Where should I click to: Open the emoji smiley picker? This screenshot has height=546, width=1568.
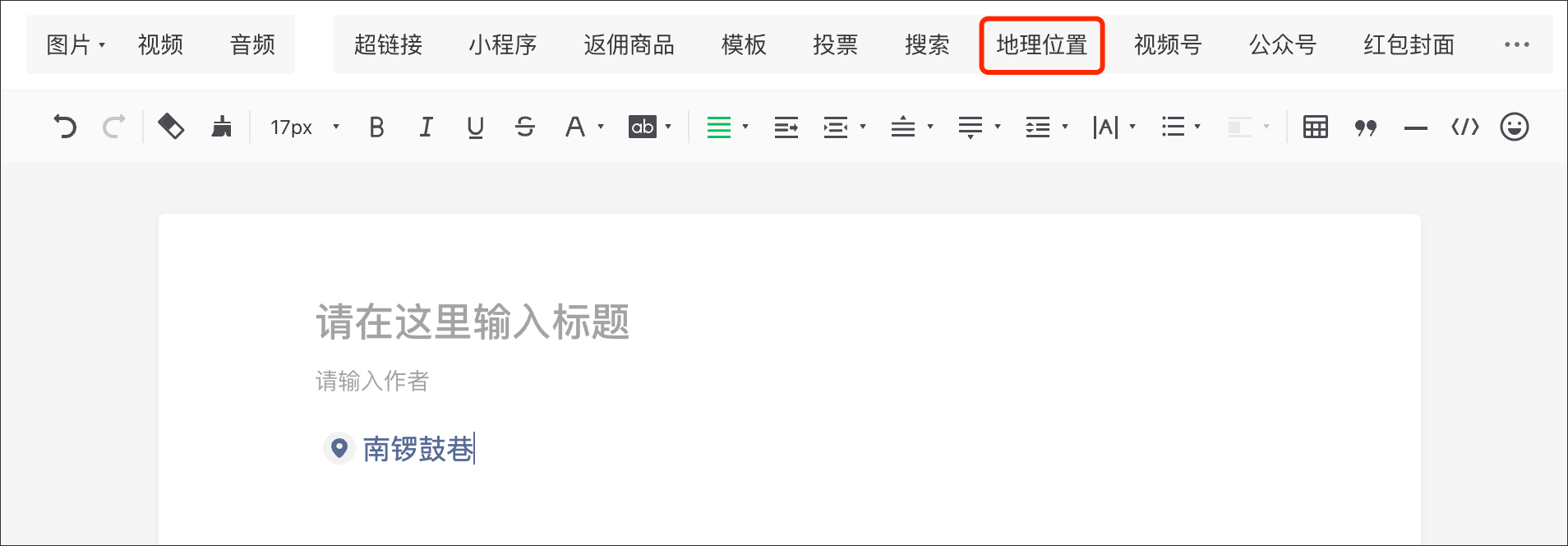pyautogui.click(x=1514, y=127)
